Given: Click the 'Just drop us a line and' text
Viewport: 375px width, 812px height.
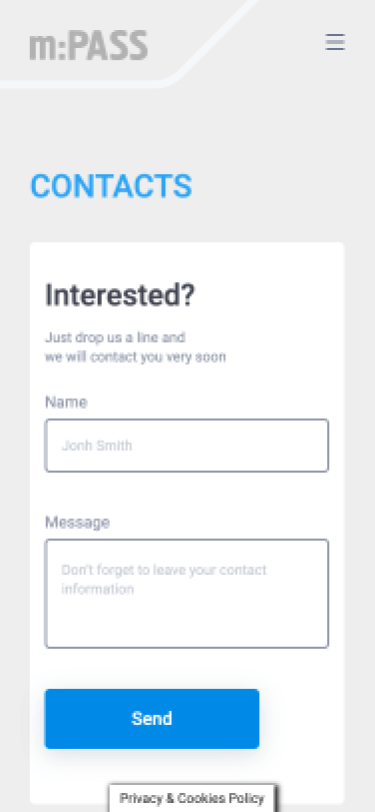Looking at the screenshot, I should click(115, 338).
